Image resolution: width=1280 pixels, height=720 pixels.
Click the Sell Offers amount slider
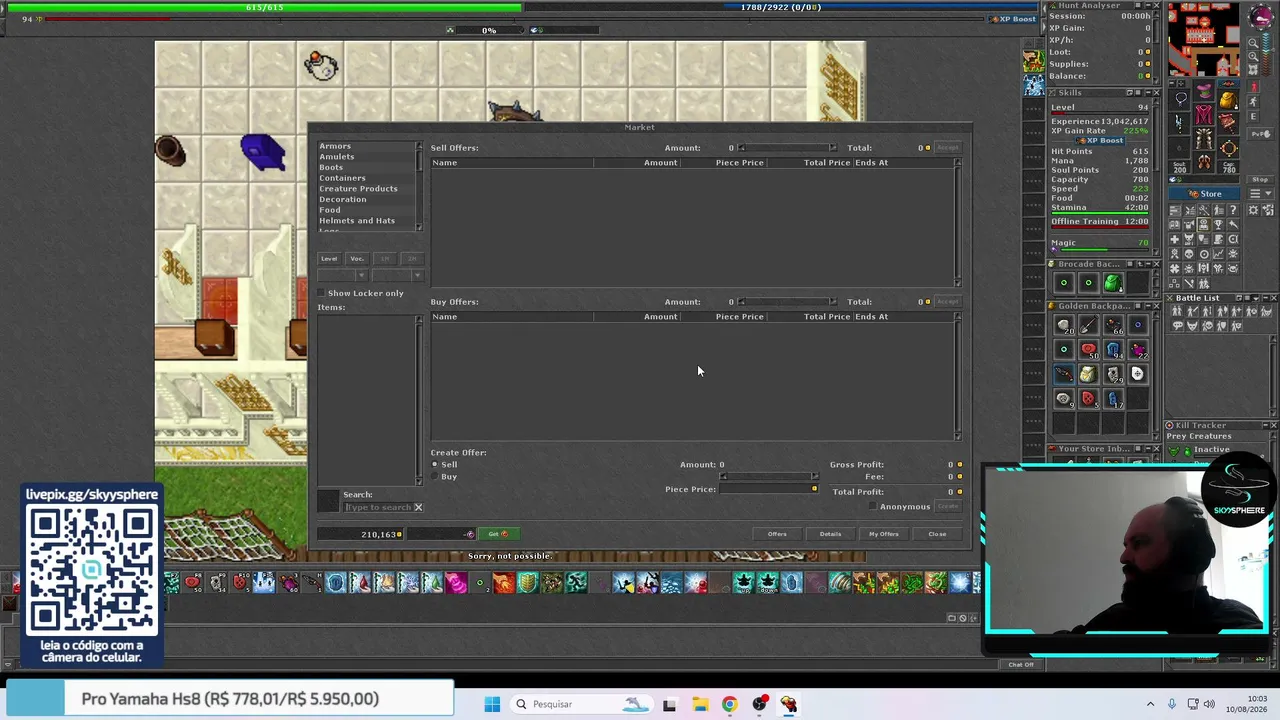pyautogui.click(x=786, y=148)
